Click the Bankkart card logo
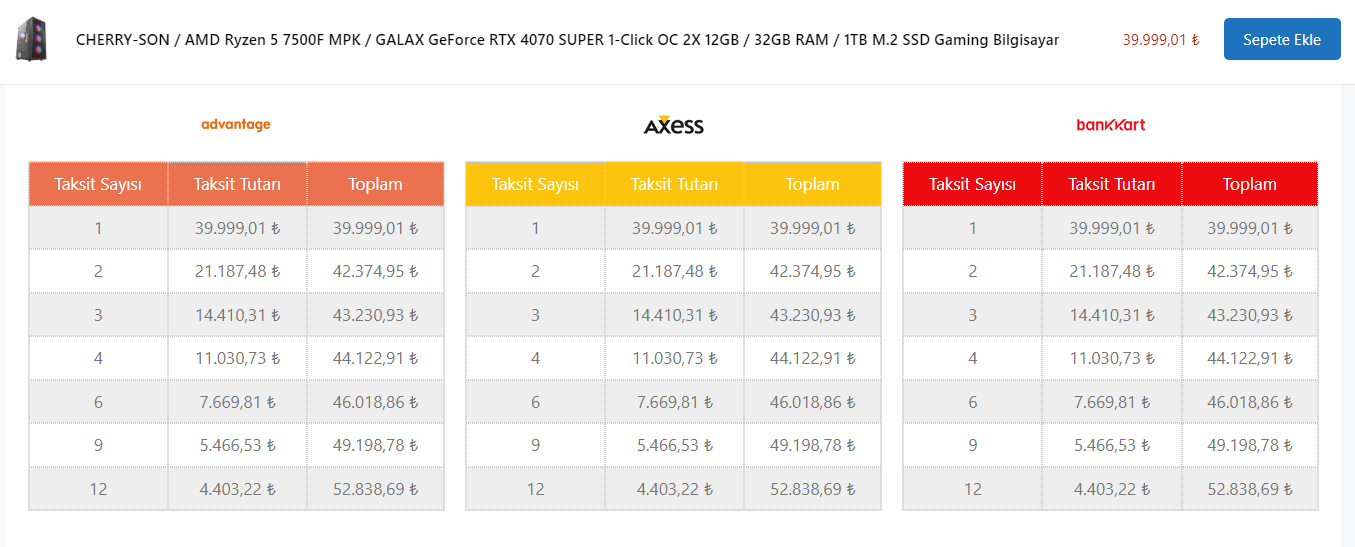 click(x=1110, y=125)
